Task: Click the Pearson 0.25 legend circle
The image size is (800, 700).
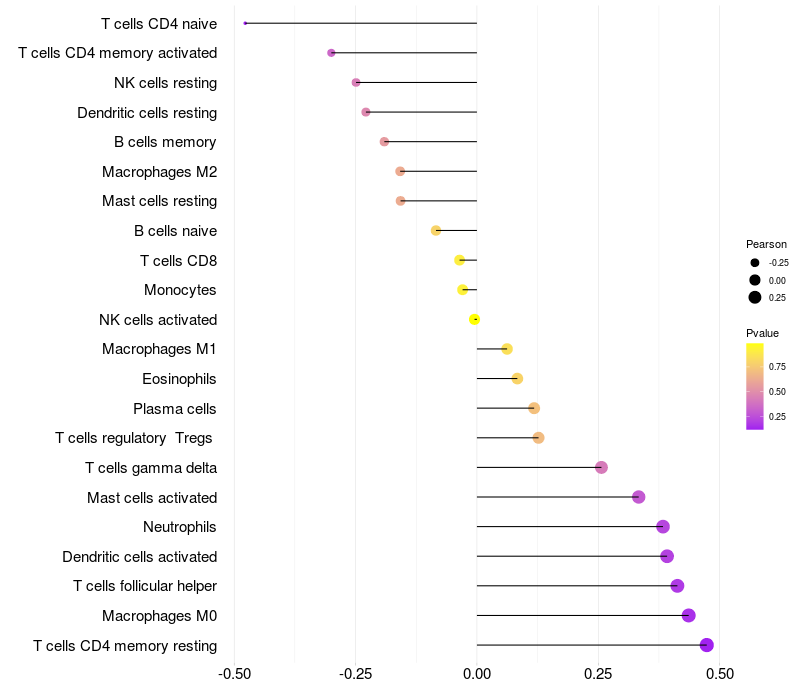Action: tap(755, 297)
